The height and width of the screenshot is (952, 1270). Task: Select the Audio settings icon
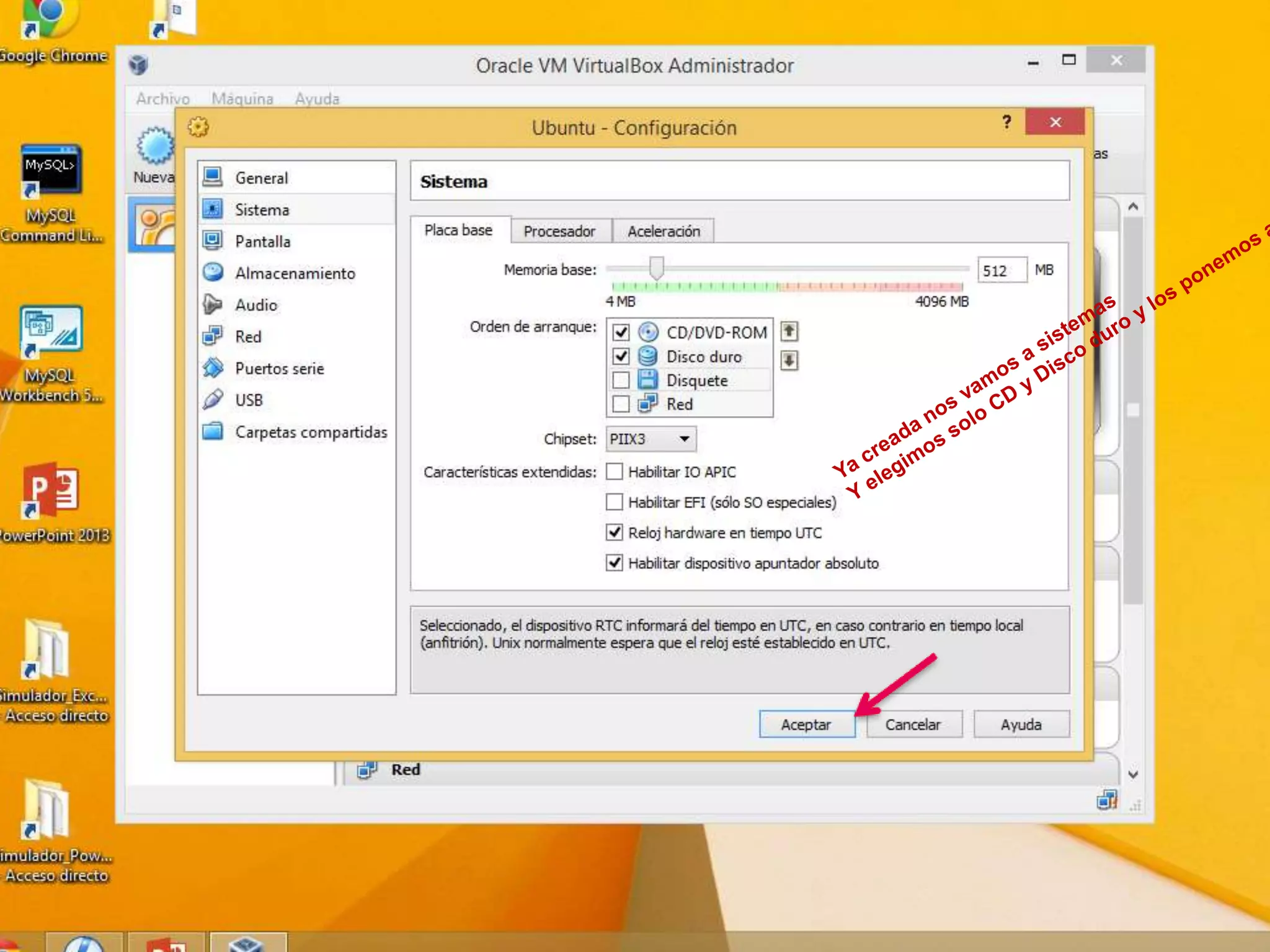coord(213,304)
